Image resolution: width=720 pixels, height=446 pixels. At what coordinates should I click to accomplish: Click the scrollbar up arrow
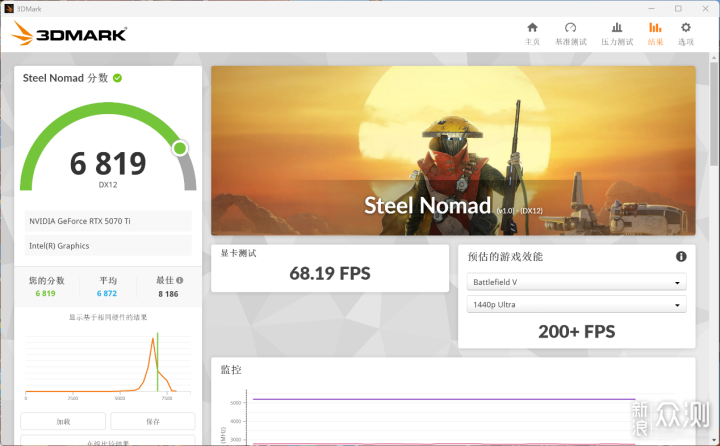pyautogui.click(x=714, y=57)
